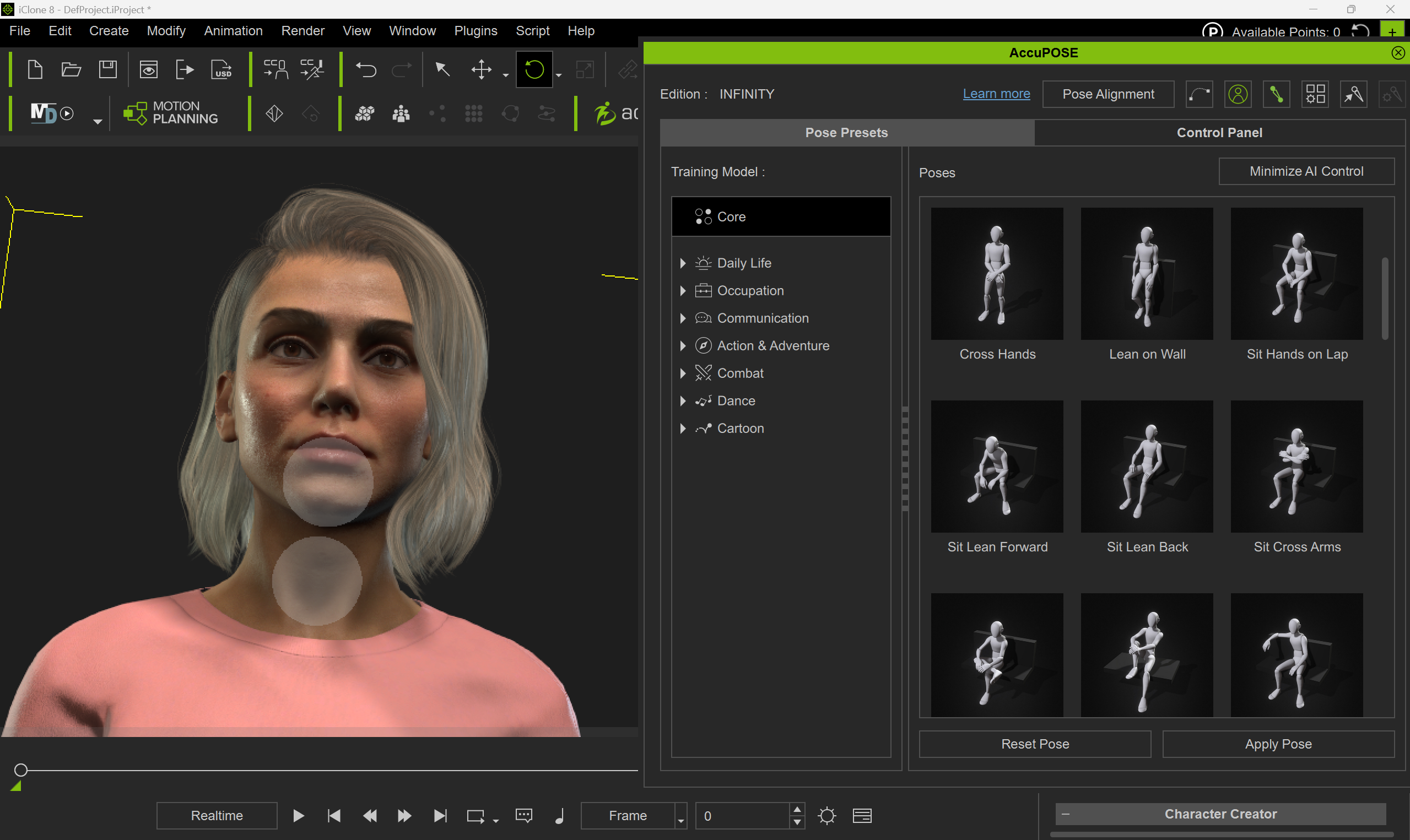Screen dimensions: 1410x840
Task: Click the play button
Action: pos(298,816)
